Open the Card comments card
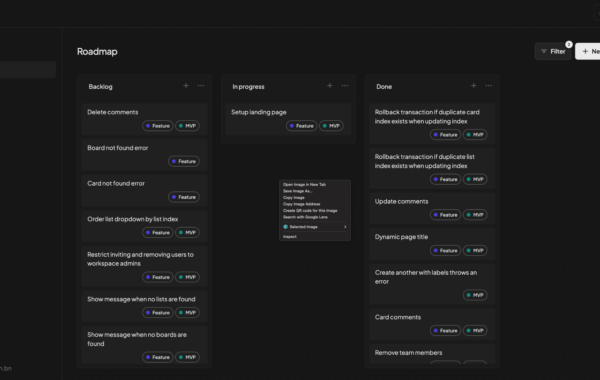 pyautogui.click(x=432, y=324)
